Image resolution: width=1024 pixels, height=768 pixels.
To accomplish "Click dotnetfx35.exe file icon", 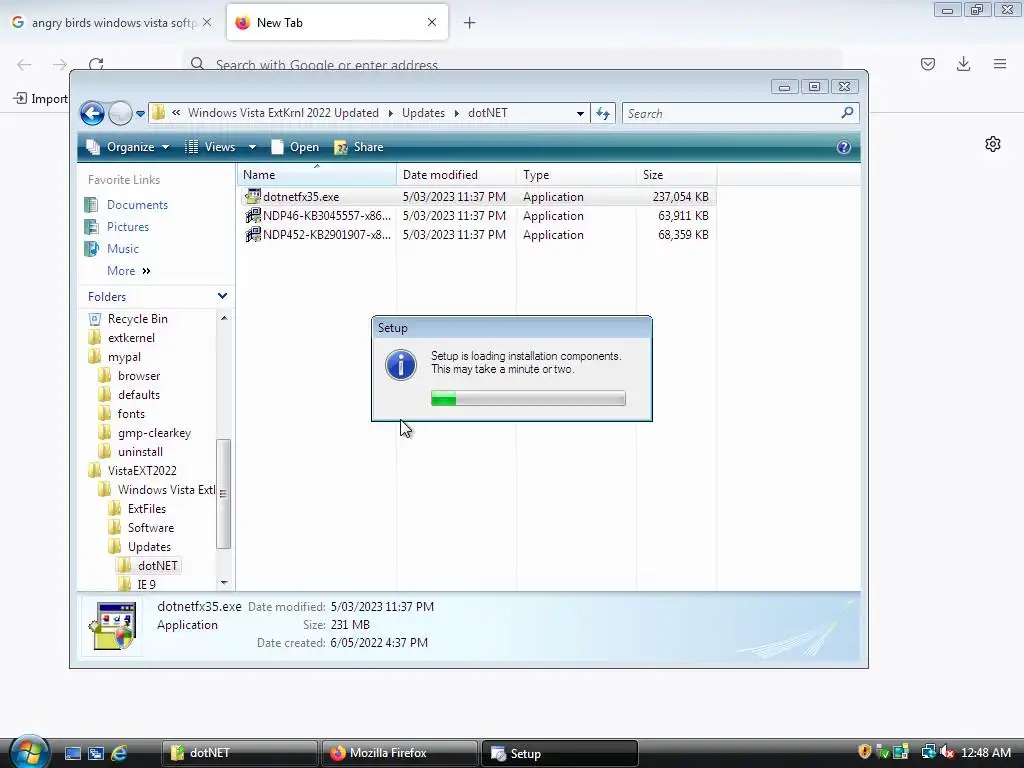I will [253, 197].
